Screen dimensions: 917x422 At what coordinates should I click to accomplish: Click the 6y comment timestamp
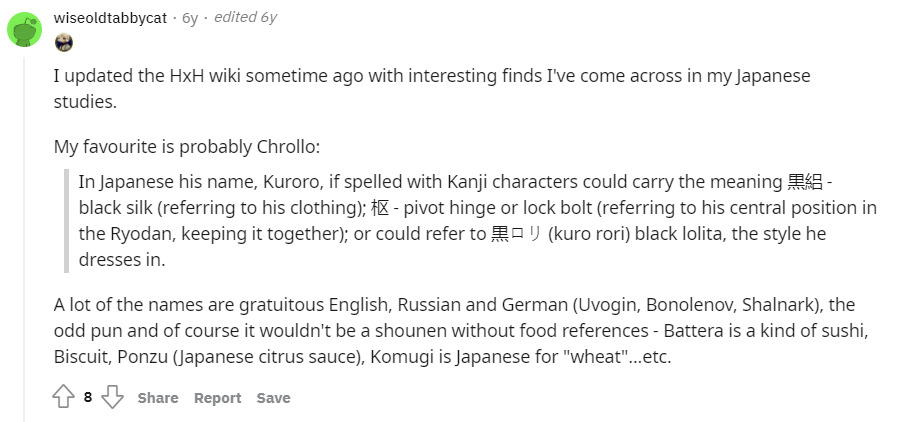tap(190, 18)
